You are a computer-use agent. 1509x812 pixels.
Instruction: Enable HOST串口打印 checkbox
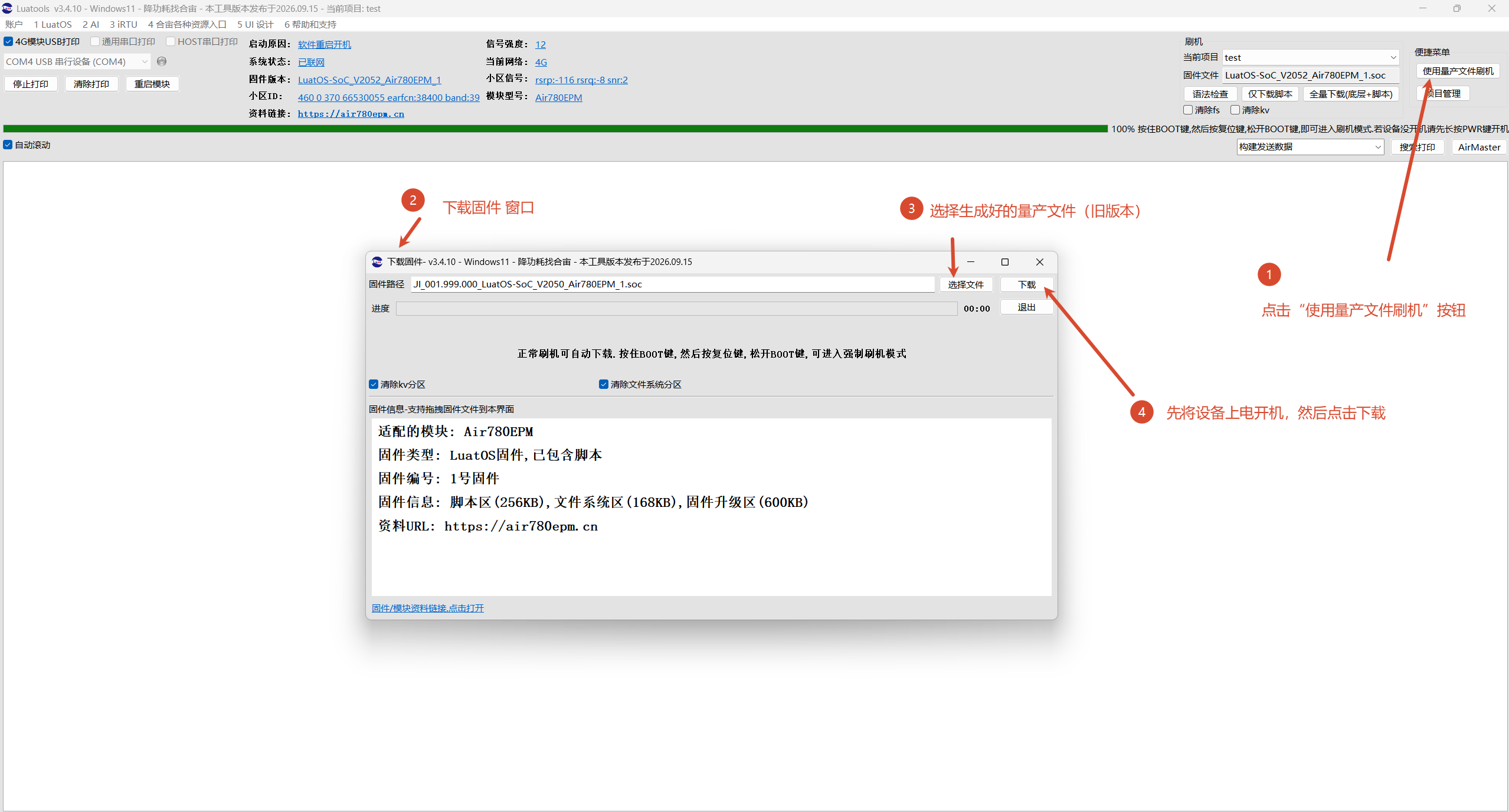171,41
